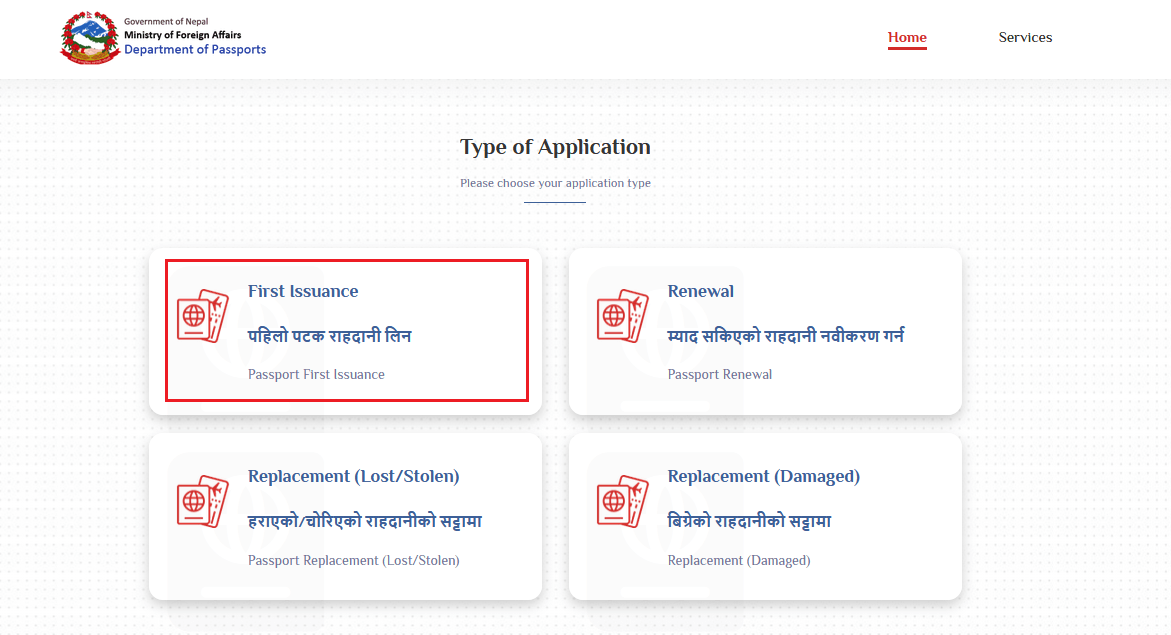Choose the Replacement (Damaged) heading
The image size is (1171, 635).
click(x=763, y=477)
